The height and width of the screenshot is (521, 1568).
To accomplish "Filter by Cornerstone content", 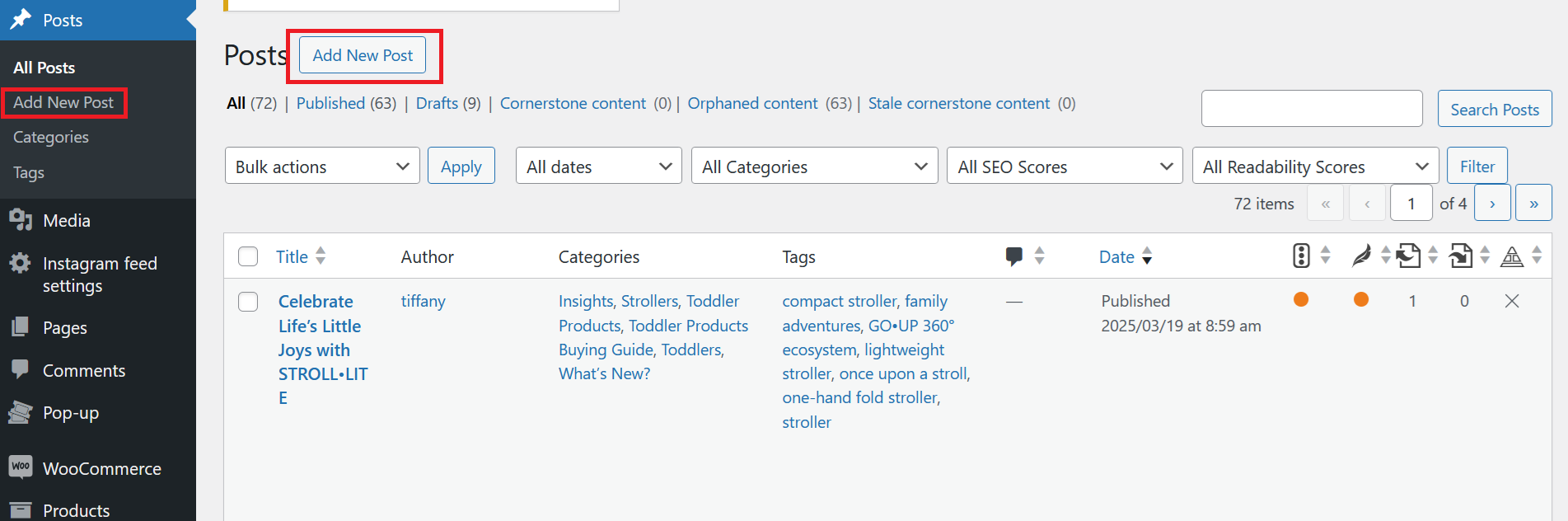I will [573, 103].
